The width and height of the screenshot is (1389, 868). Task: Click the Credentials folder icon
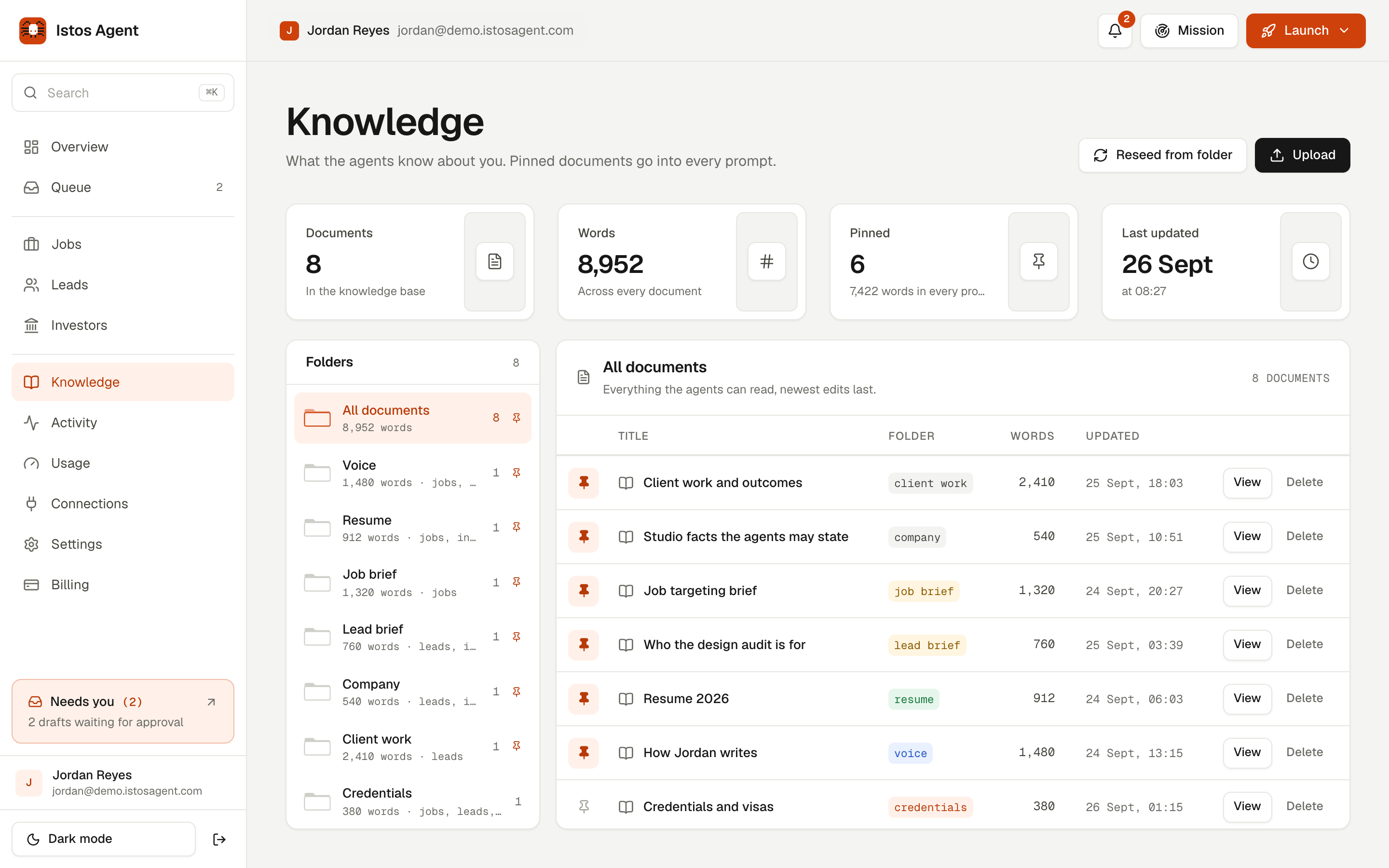point(317,801)
